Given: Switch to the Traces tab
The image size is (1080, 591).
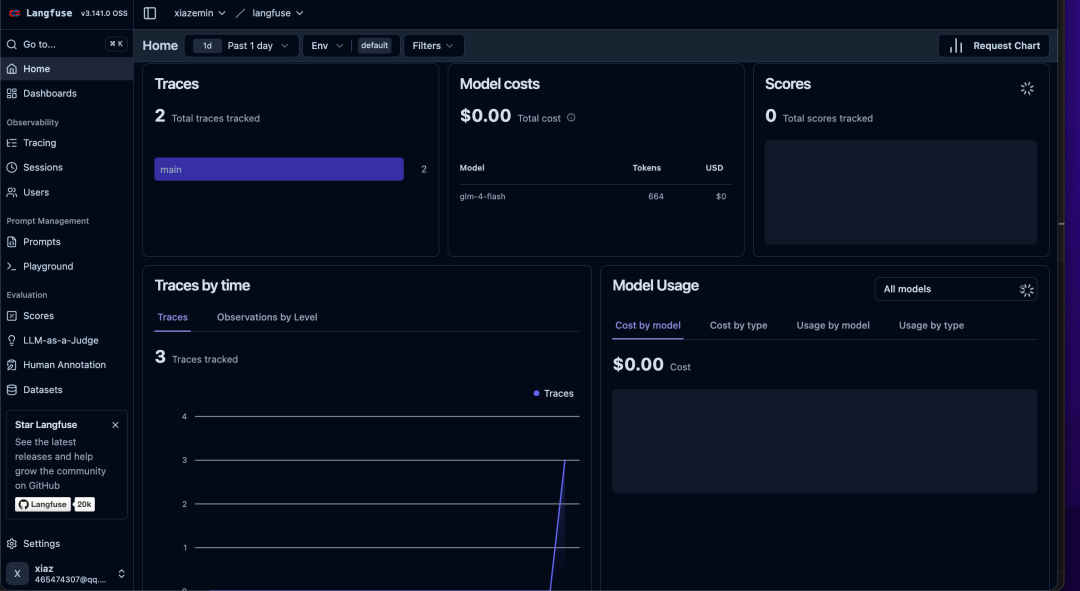Looking at the screenshot, I should 172,318.
